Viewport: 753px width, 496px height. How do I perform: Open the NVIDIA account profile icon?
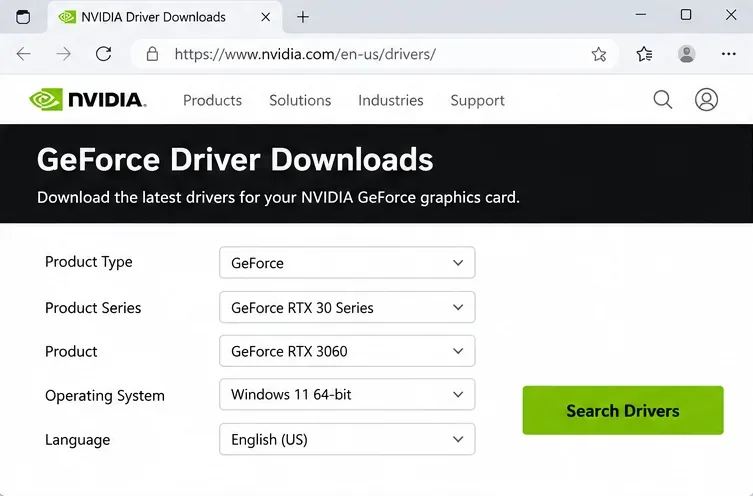point(706,100)
